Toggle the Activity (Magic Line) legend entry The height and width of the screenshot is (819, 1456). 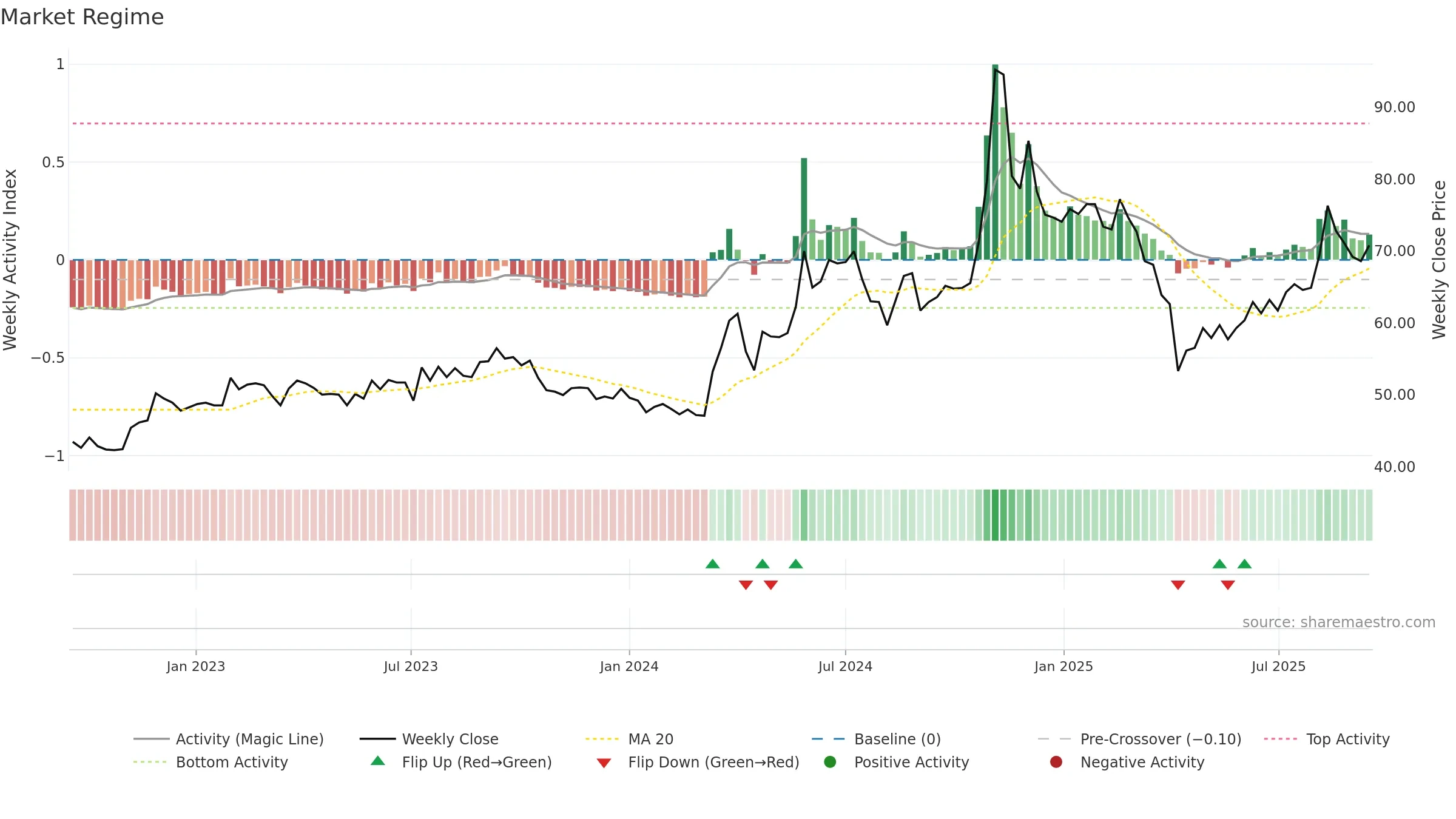[229, 739]
